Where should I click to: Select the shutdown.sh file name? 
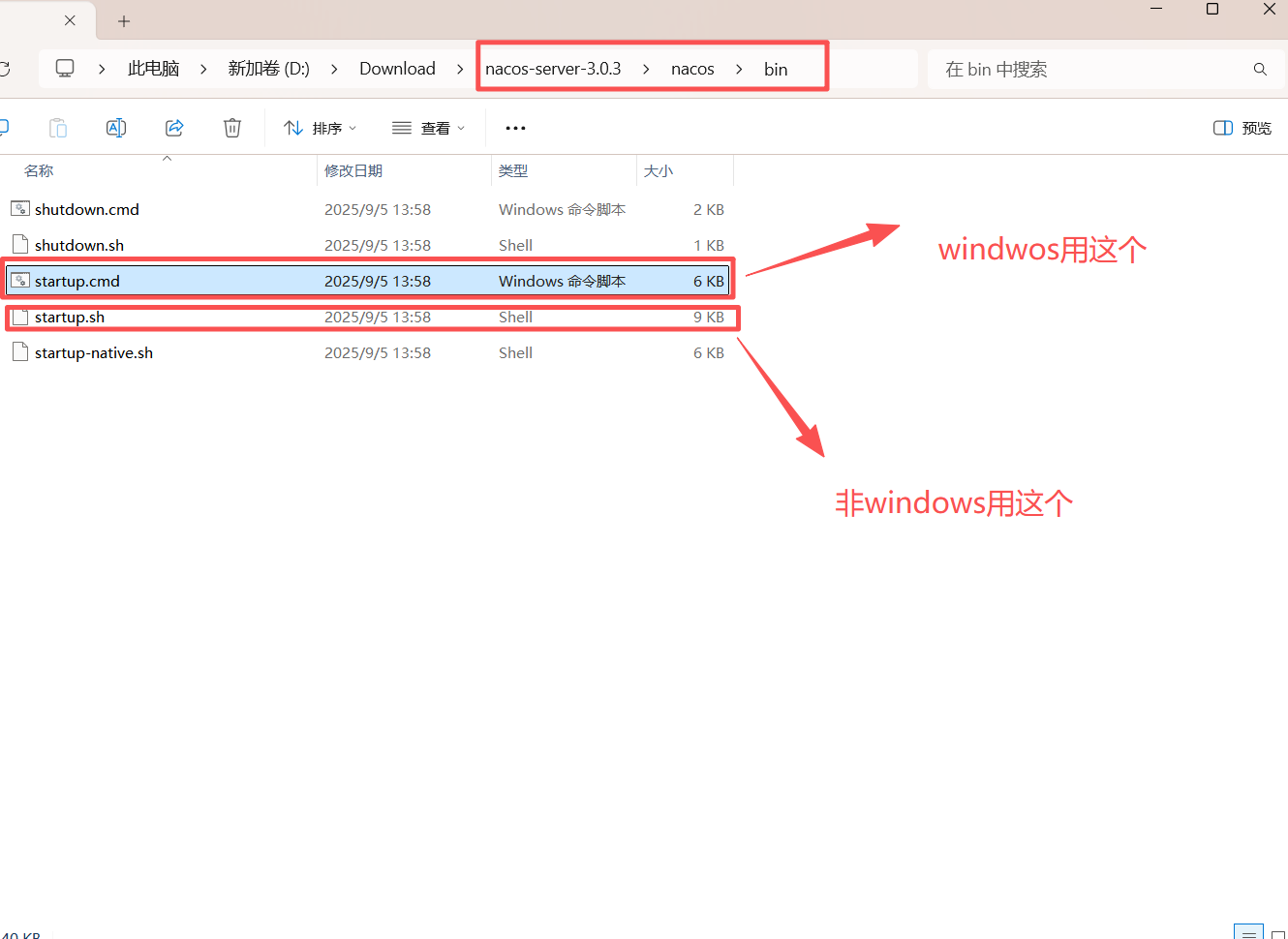79,245
